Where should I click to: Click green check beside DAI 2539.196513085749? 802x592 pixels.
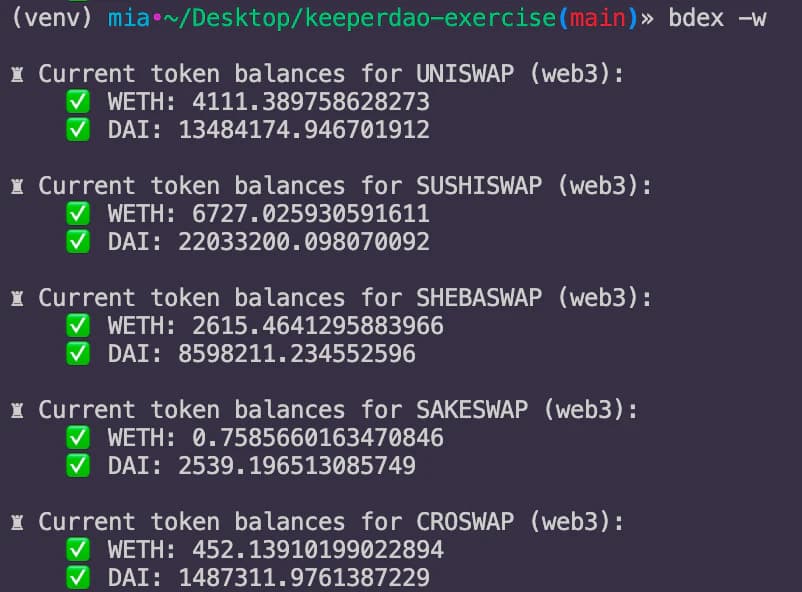click(78, 466)
